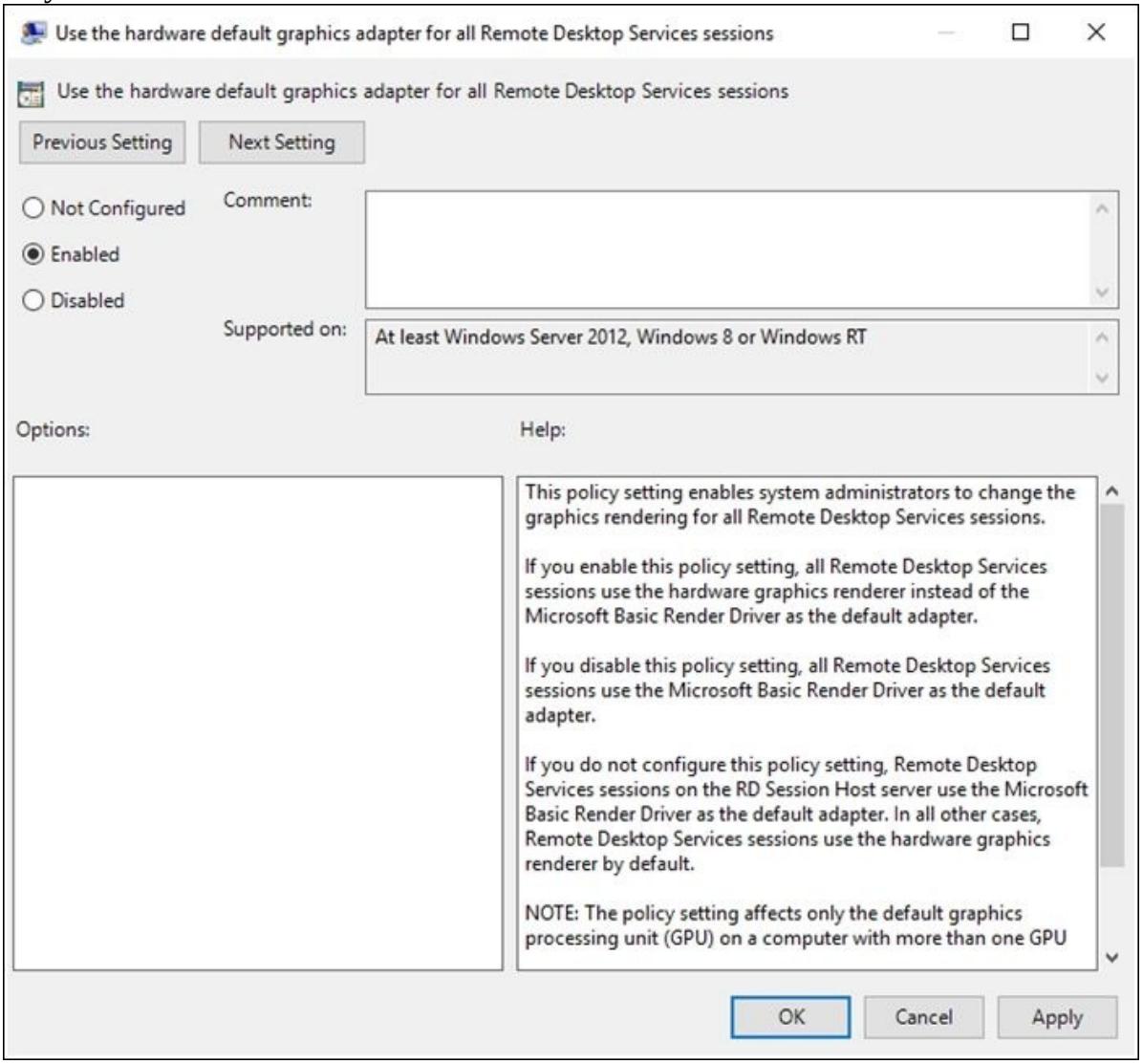Click the Comment box scroll up arrow
Screen dimensions: 1143x1064
pyautogui.click(x=1102, y=208)
